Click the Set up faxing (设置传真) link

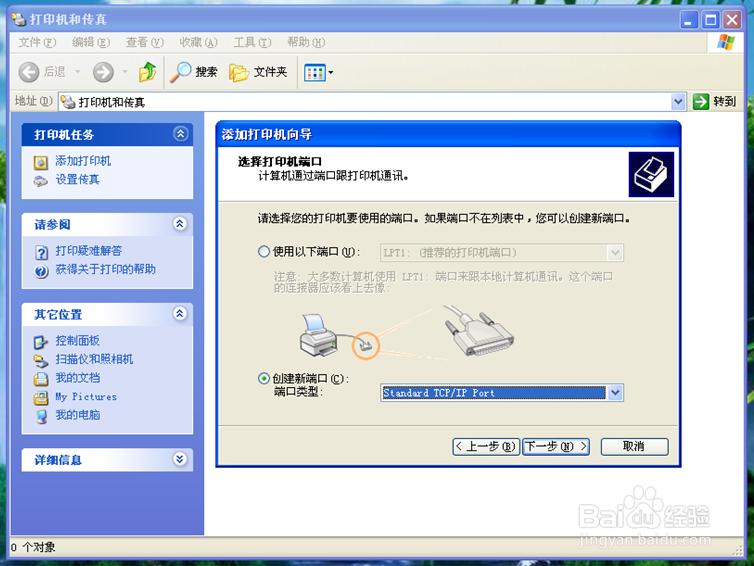[77, 179]
